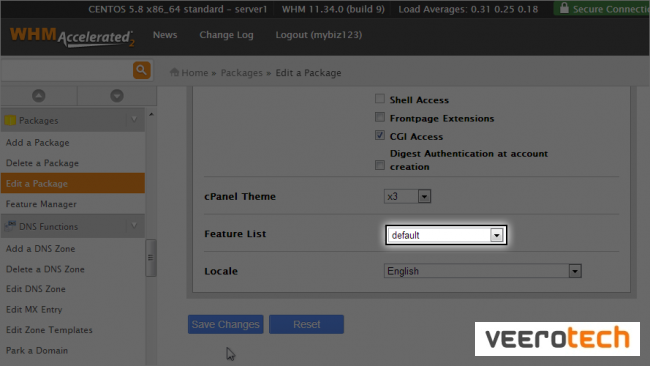Click the sidebar down-arrow navigation icon

pyautogui.click(x=117, y=96)
